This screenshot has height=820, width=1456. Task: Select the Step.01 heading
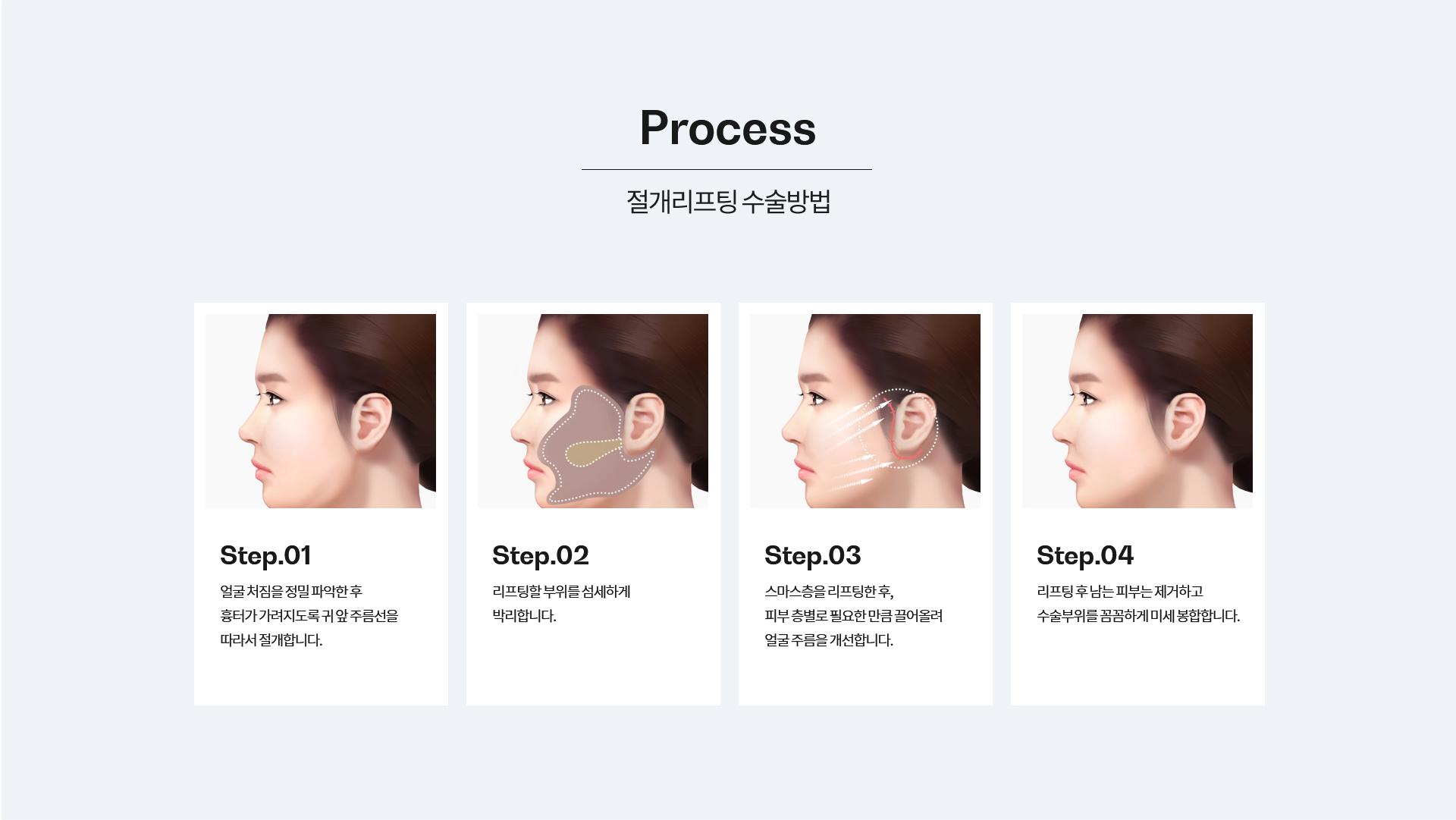tap(265, 556)
